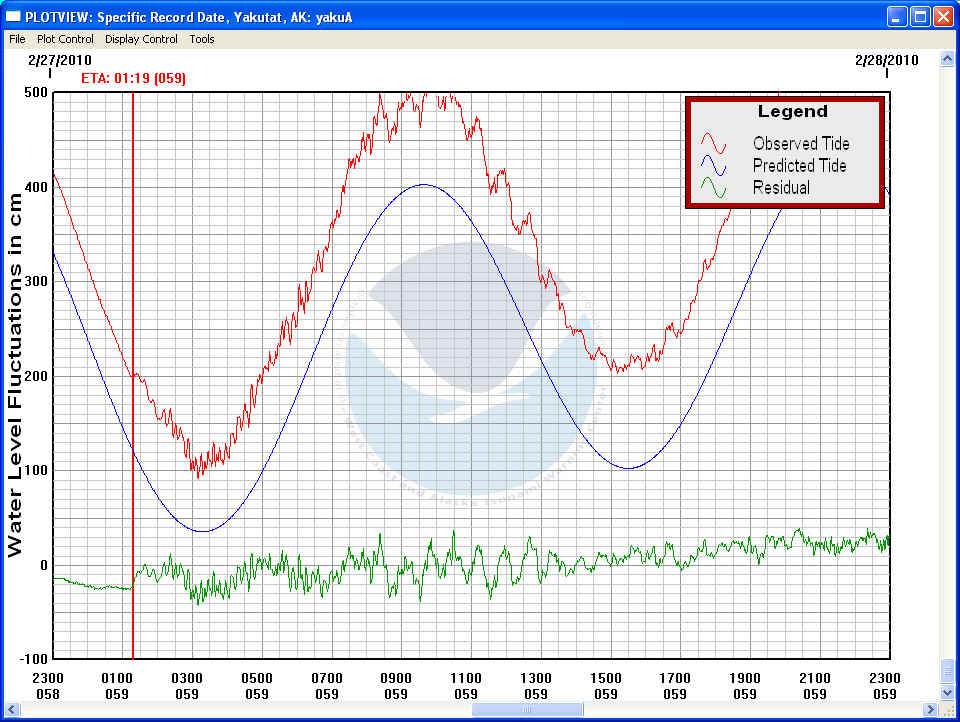Open the Display Control menu
This screenshot has height=722, width=960.
pos(141,39)
